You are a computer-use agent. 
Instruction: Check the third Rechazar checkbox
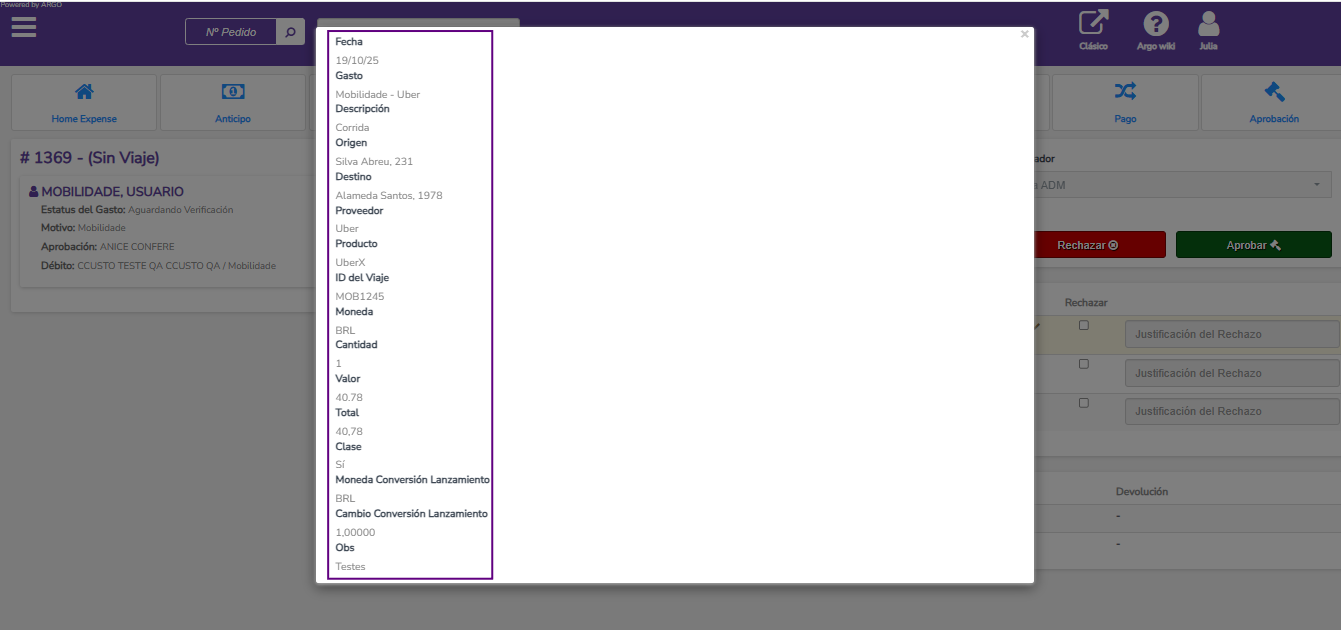(x=1083, y=403)
